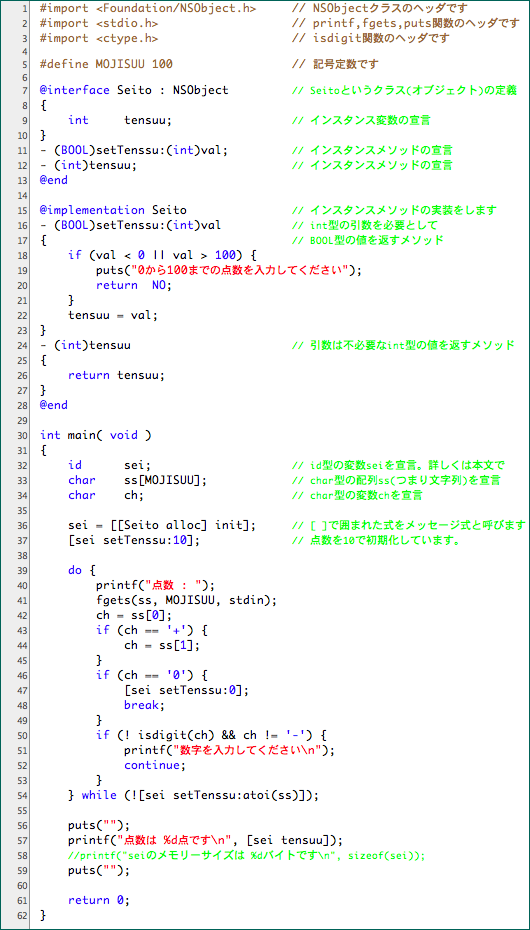The width and height of the screenshot is (530, 930).
Task: Click the 'int main( void )' declaration
Action: [x=95, y=435]
